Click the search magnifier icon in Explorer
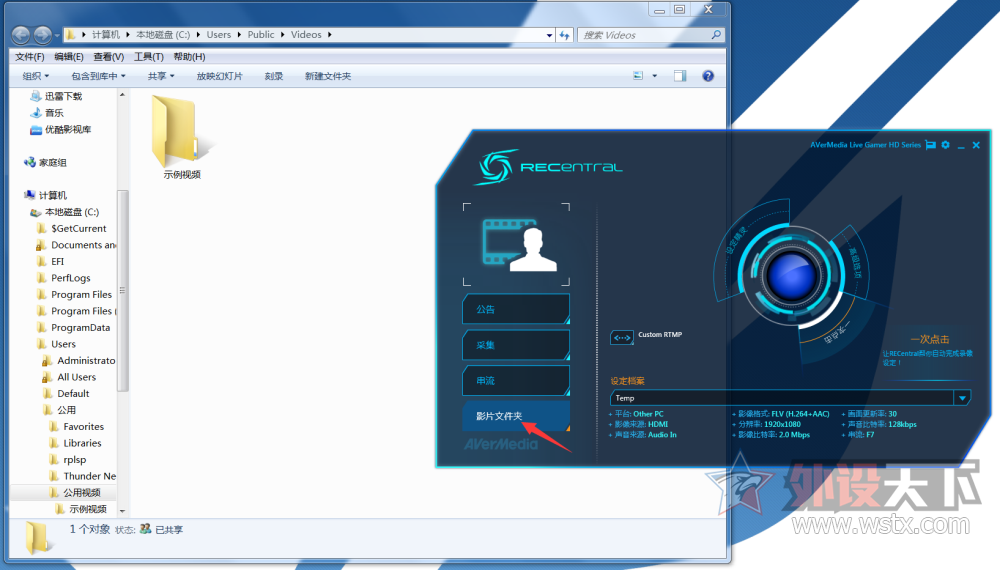The image size is (1000, 570). [x=716, y=35]
